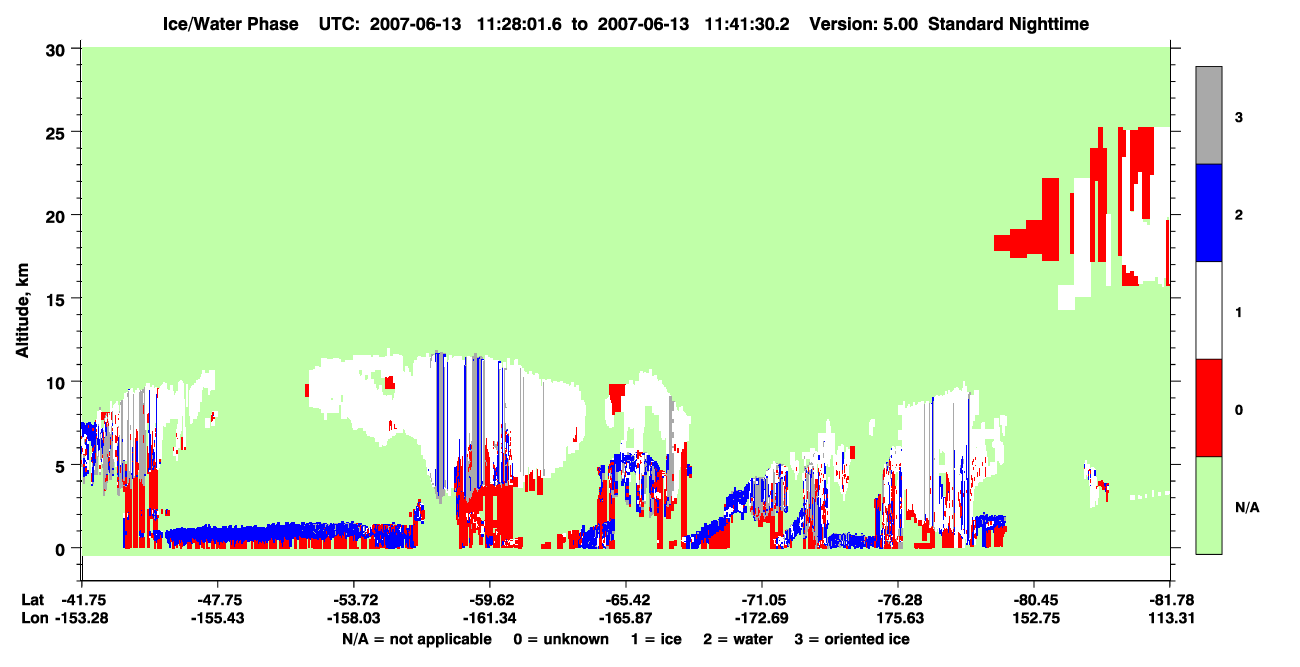Click the legend text '2 = water'
This screenshot has width=1300, height=667.
[x=738, y=639]
